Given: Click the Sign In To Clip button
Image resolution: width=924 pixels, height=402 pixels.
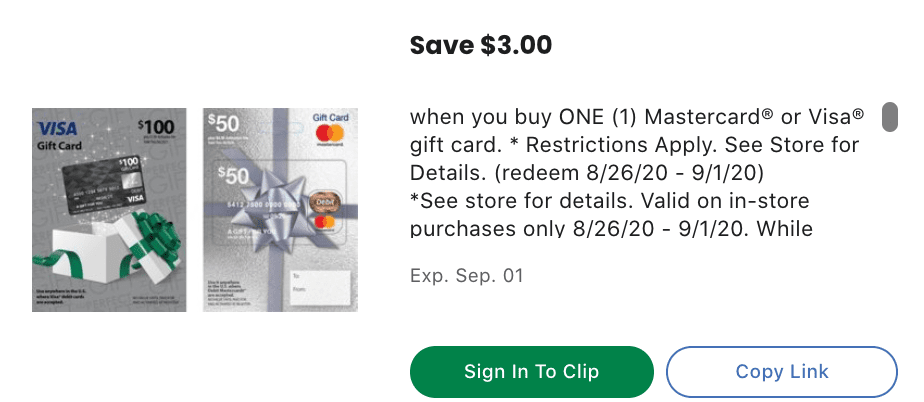Looking at the screenshot, I should coord(531,372).
